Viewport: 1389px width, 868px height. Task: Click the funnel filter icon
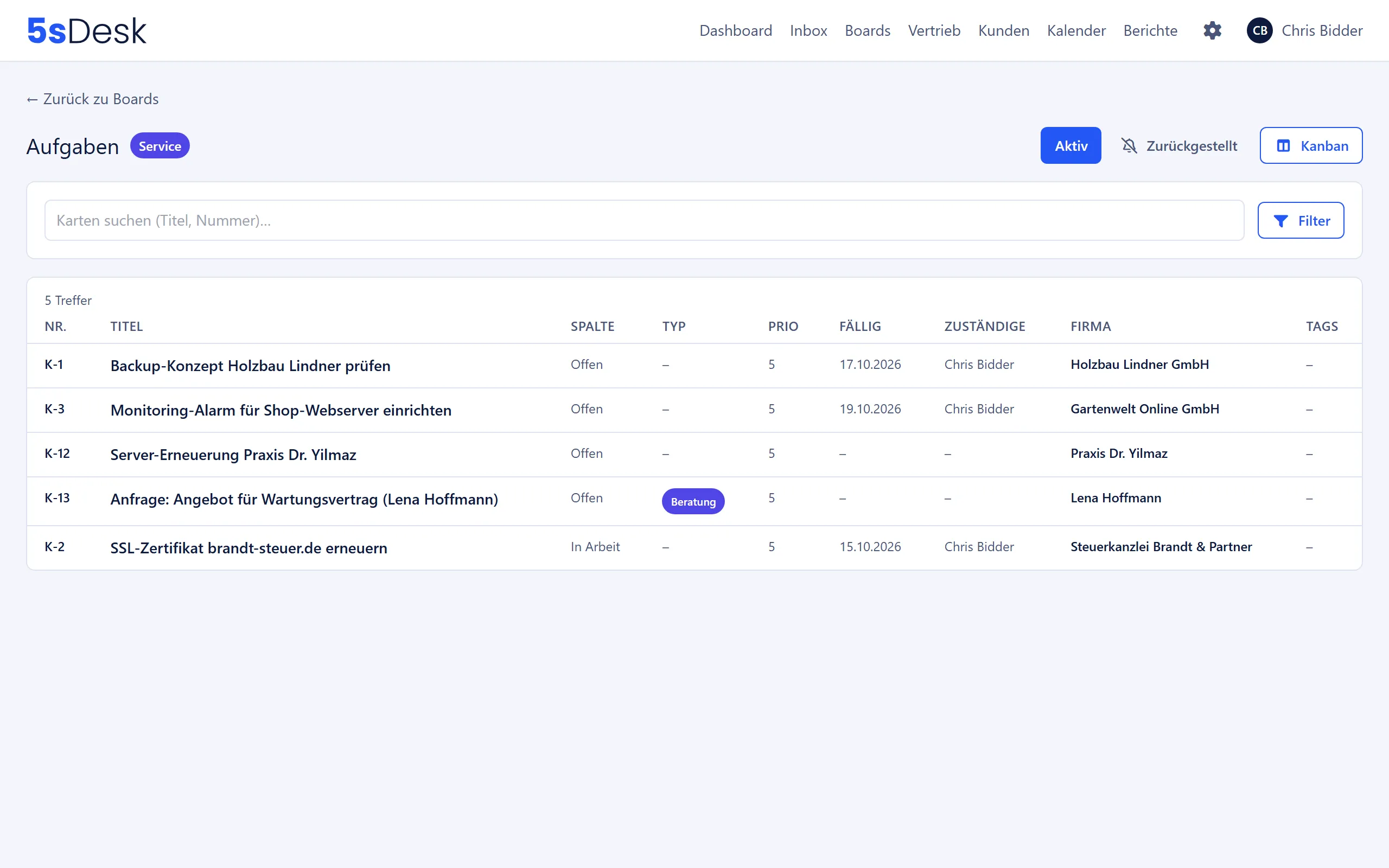[1280, 221]
